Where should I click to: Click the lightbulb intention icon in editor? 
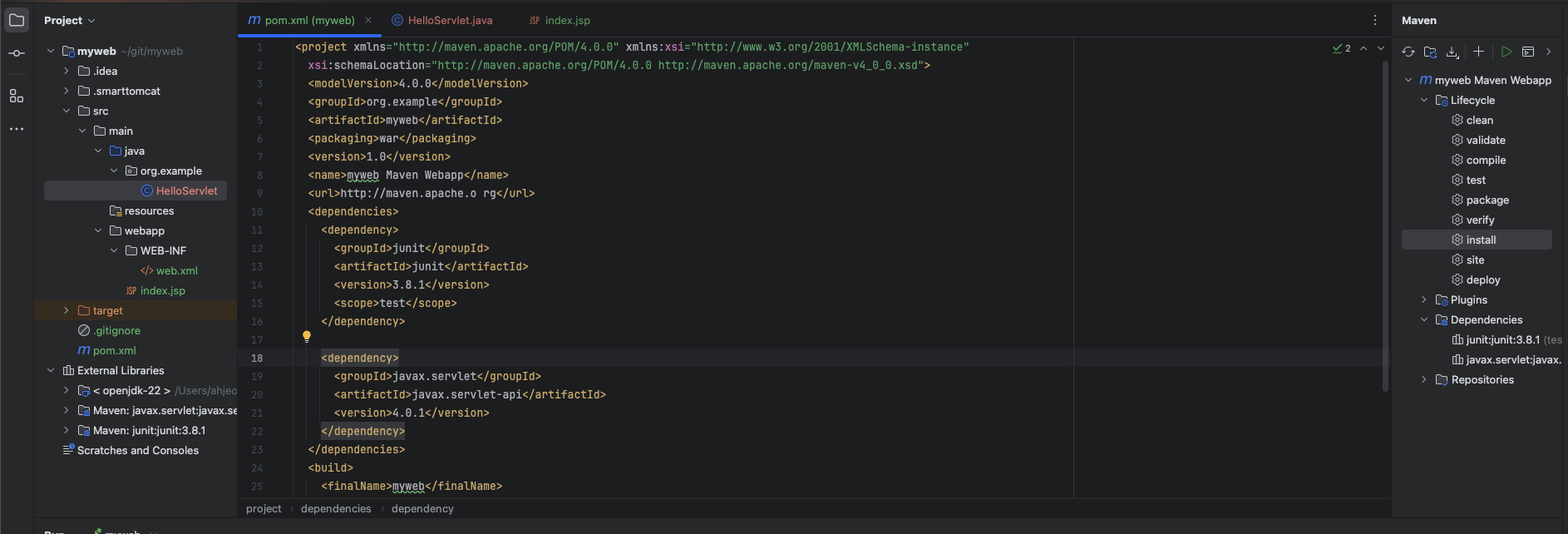coord(307,337)
